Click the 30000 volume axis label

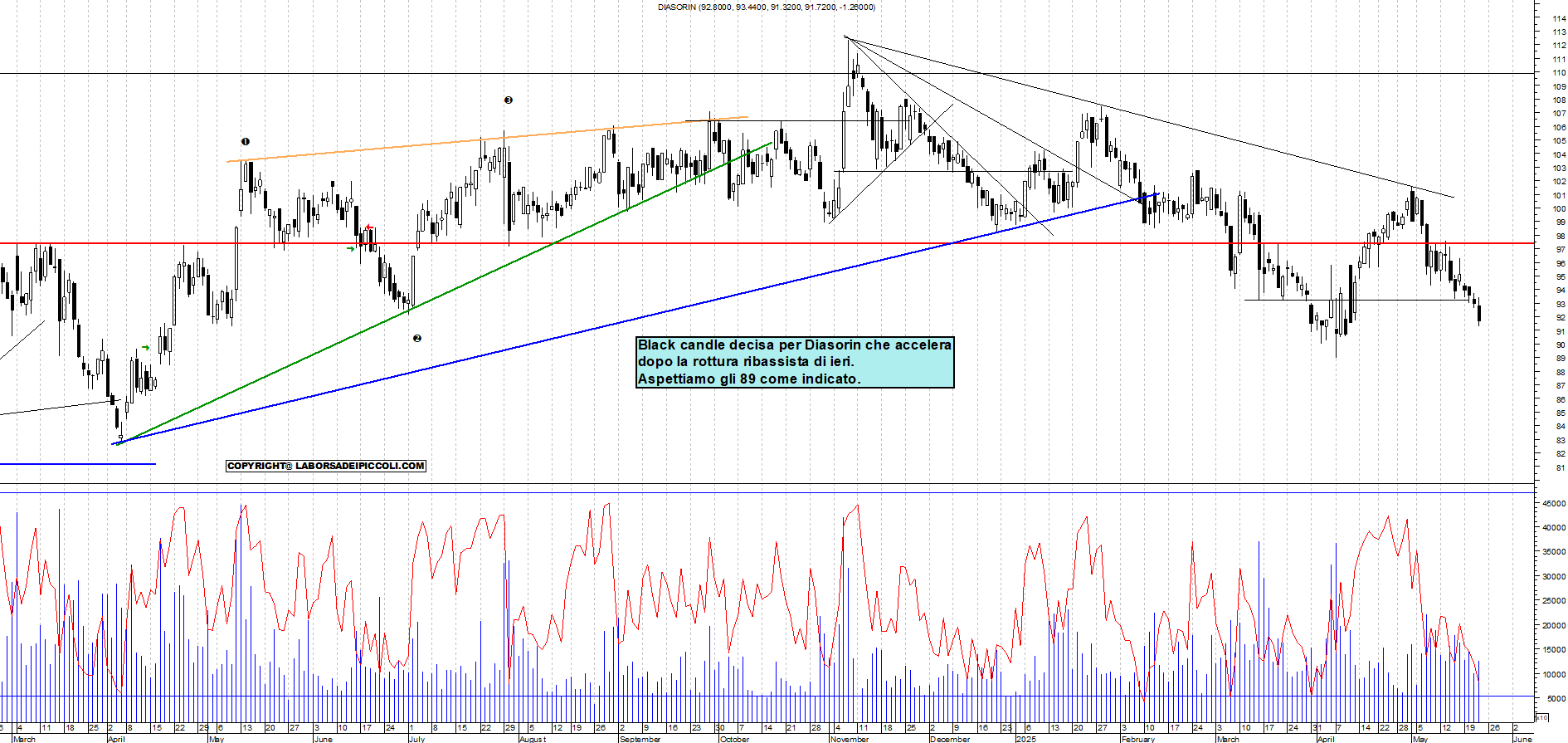coord(1554,577)
